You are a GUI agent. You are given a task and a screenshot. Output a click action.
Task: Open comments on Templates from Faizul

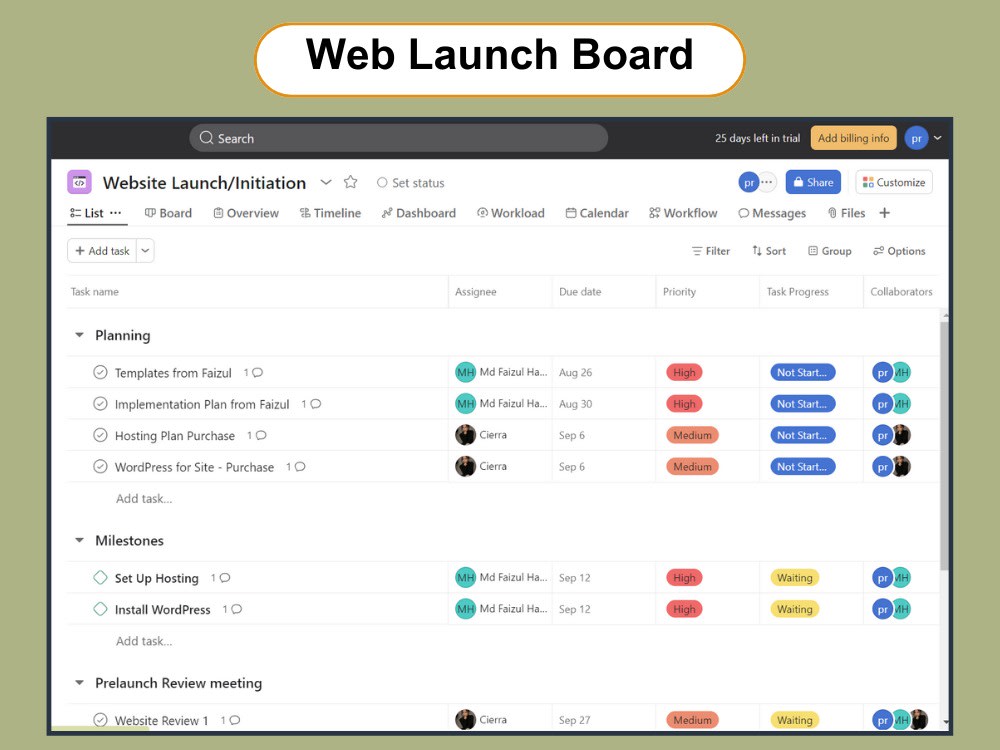click(254, 372)
